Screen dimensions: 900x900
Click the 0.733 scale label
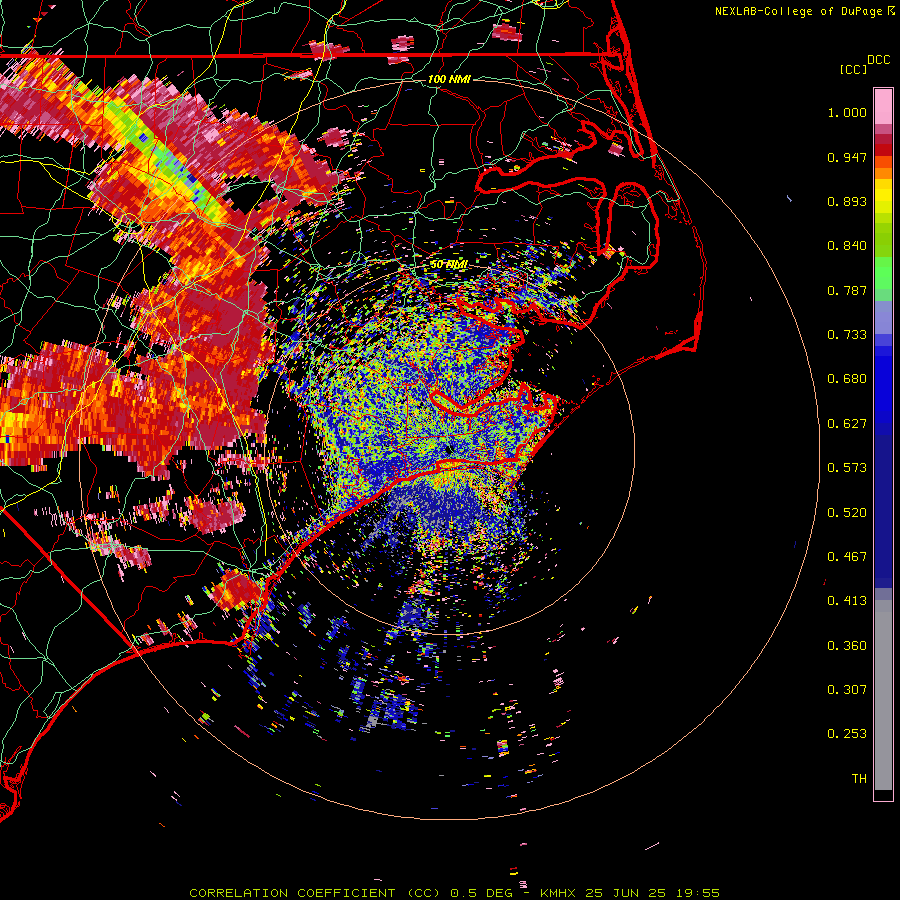coord(847,335)
